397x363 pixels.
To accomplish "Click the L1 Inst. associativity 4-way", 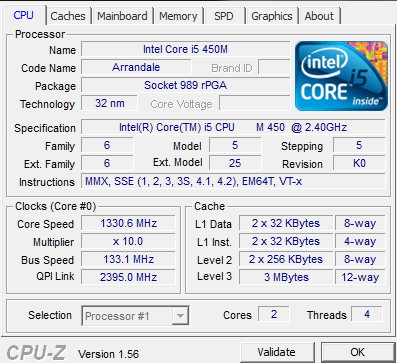I will tap(360, 241).
